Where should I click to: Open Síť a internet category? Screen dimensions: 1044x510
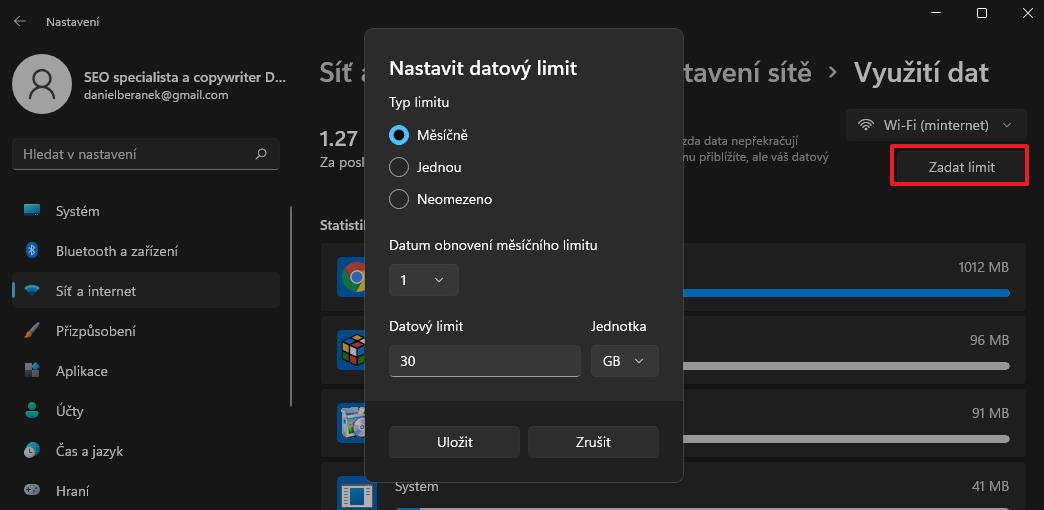coord(146,291)
